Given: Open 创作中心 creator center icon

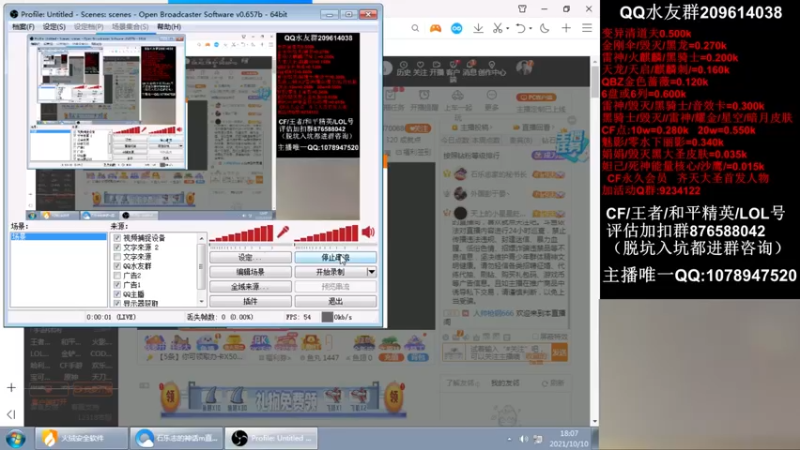Looking at the screenshot, I should (492, 68).
